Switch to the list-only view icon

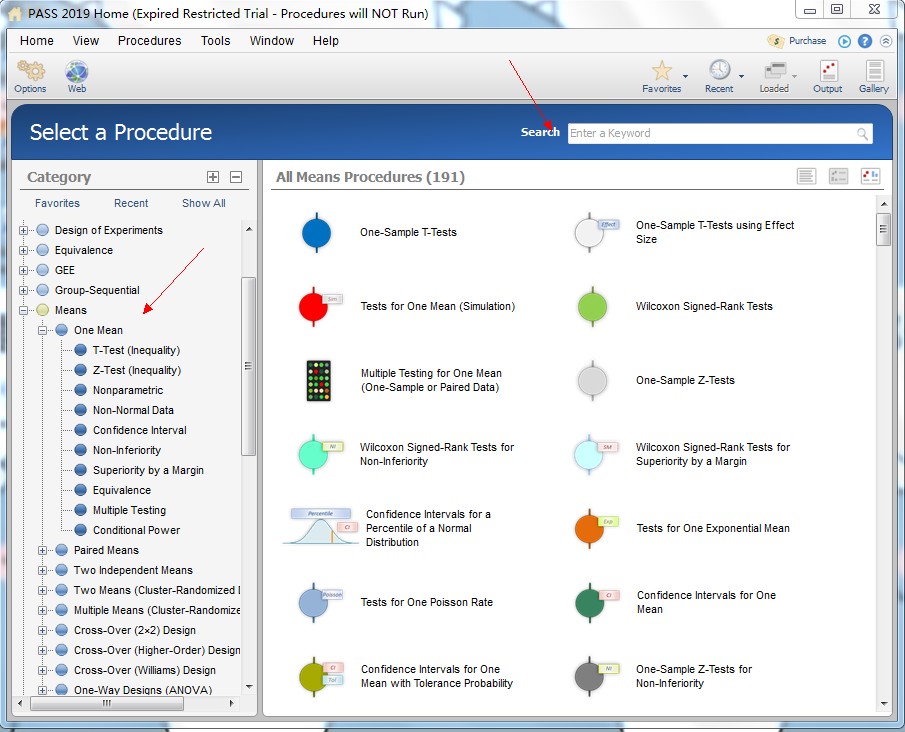(x=806, y=176)
